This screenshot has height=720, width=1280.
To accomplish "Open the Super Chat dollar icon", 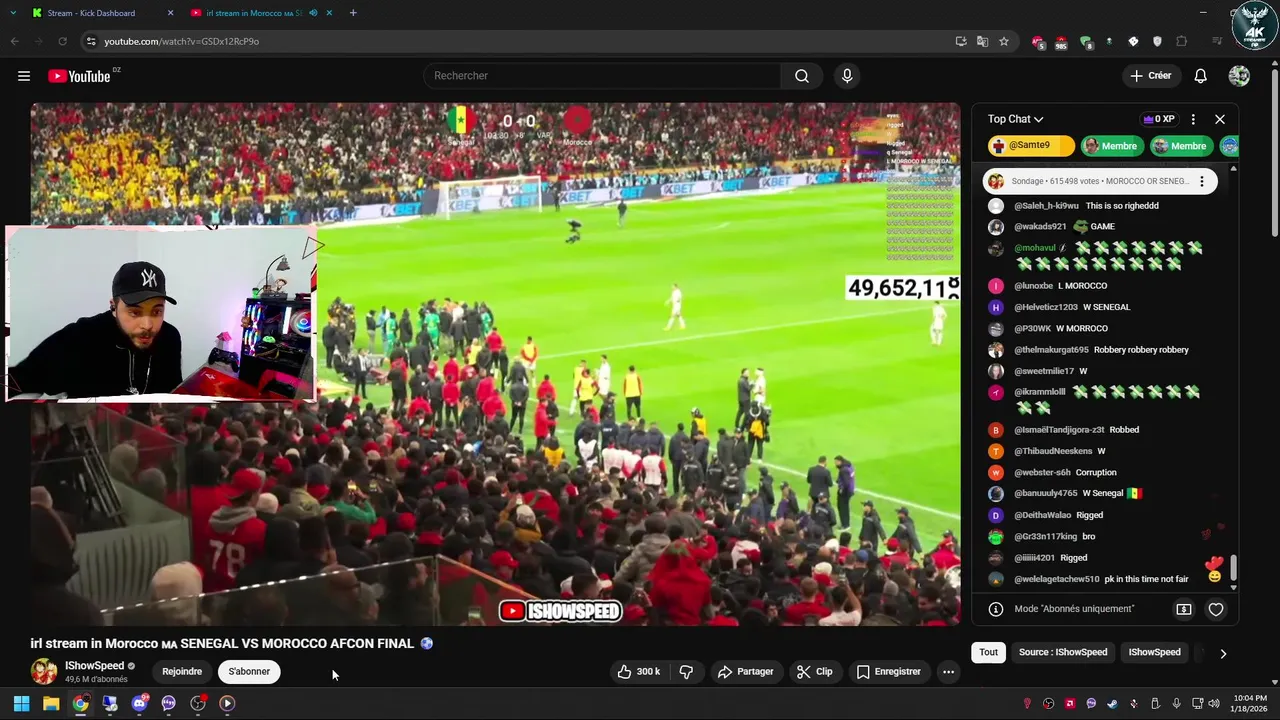I will (x=1184, y=609).
